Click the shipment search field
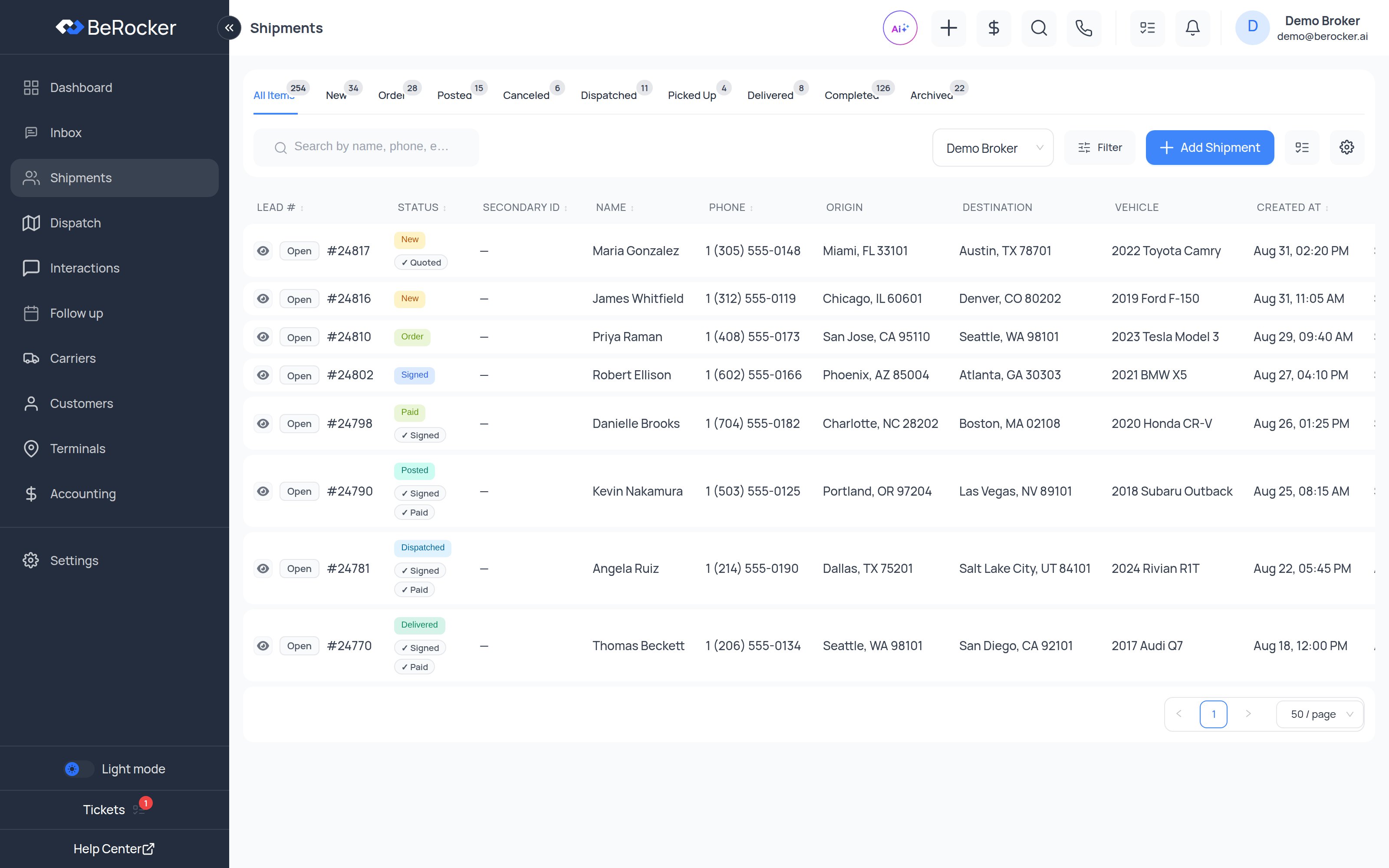The width and height of the screenshot is (1389, 868). click(366, 147)
